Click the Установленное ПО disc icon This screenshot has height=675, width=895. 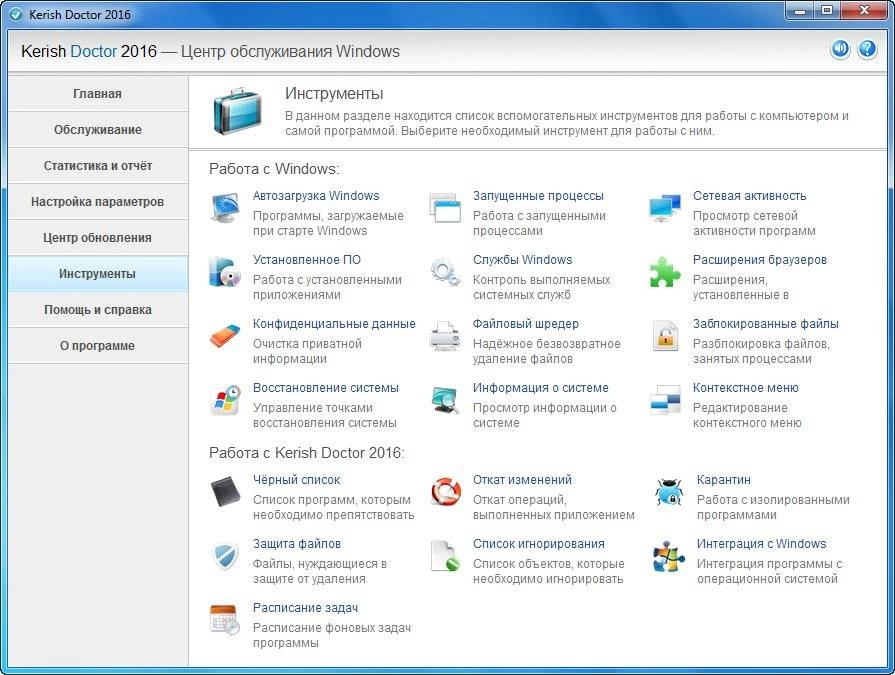(224, 272)
